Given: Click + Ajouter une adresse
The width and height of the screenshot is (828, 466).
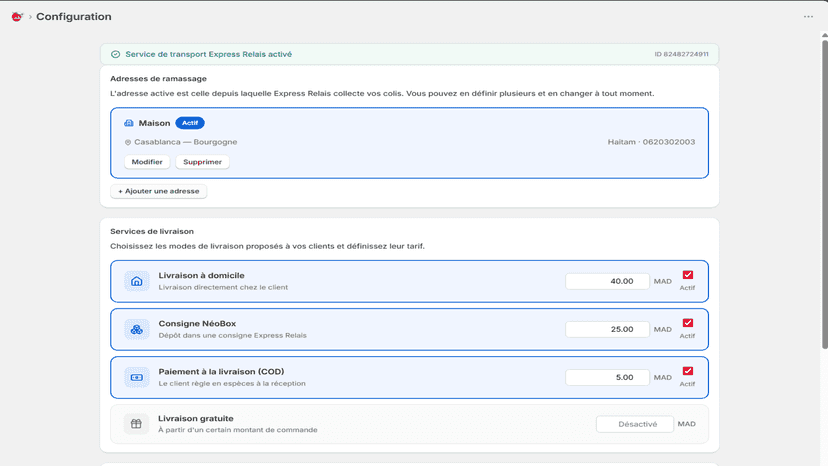Looking at the screenshot, I should 158,191.
